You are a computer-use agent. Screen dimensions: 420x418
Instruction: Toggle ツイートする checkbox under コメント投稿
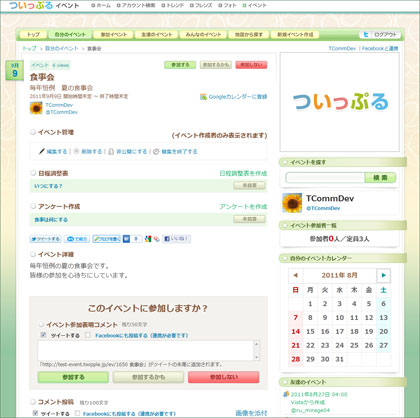click(35, 413)
